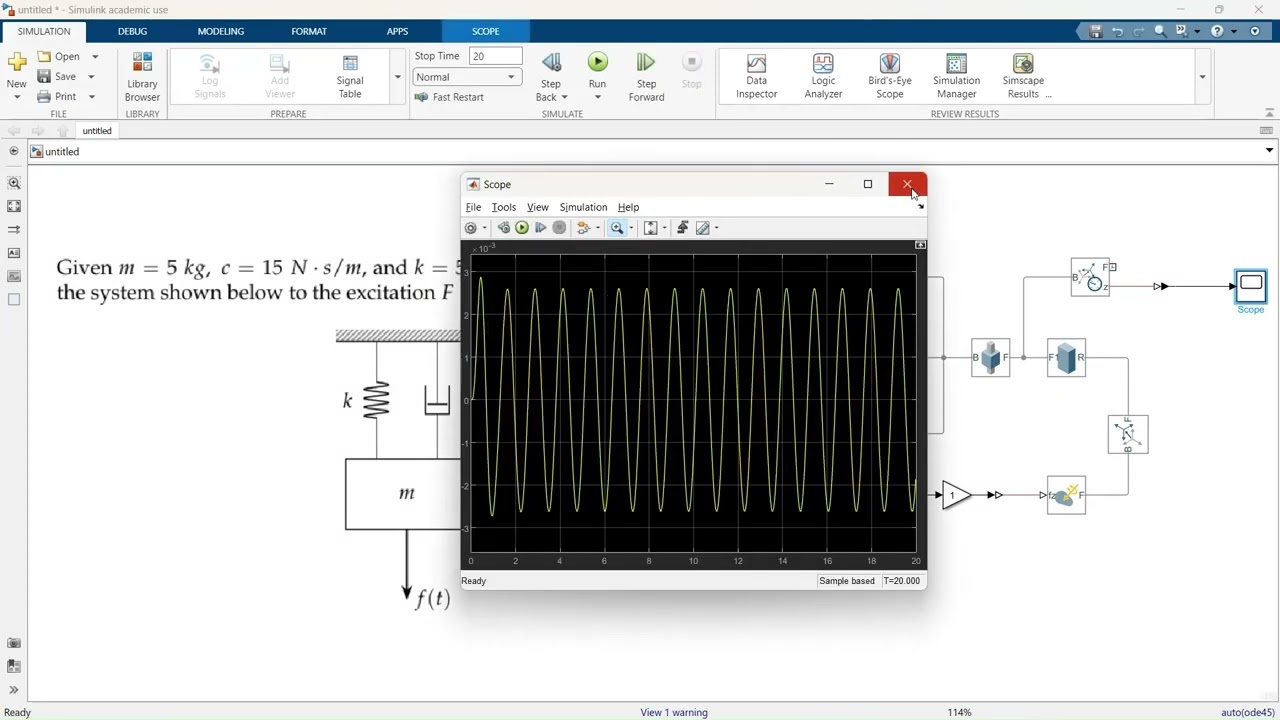Expand the Save dropdown arrow

click(91, 77)
